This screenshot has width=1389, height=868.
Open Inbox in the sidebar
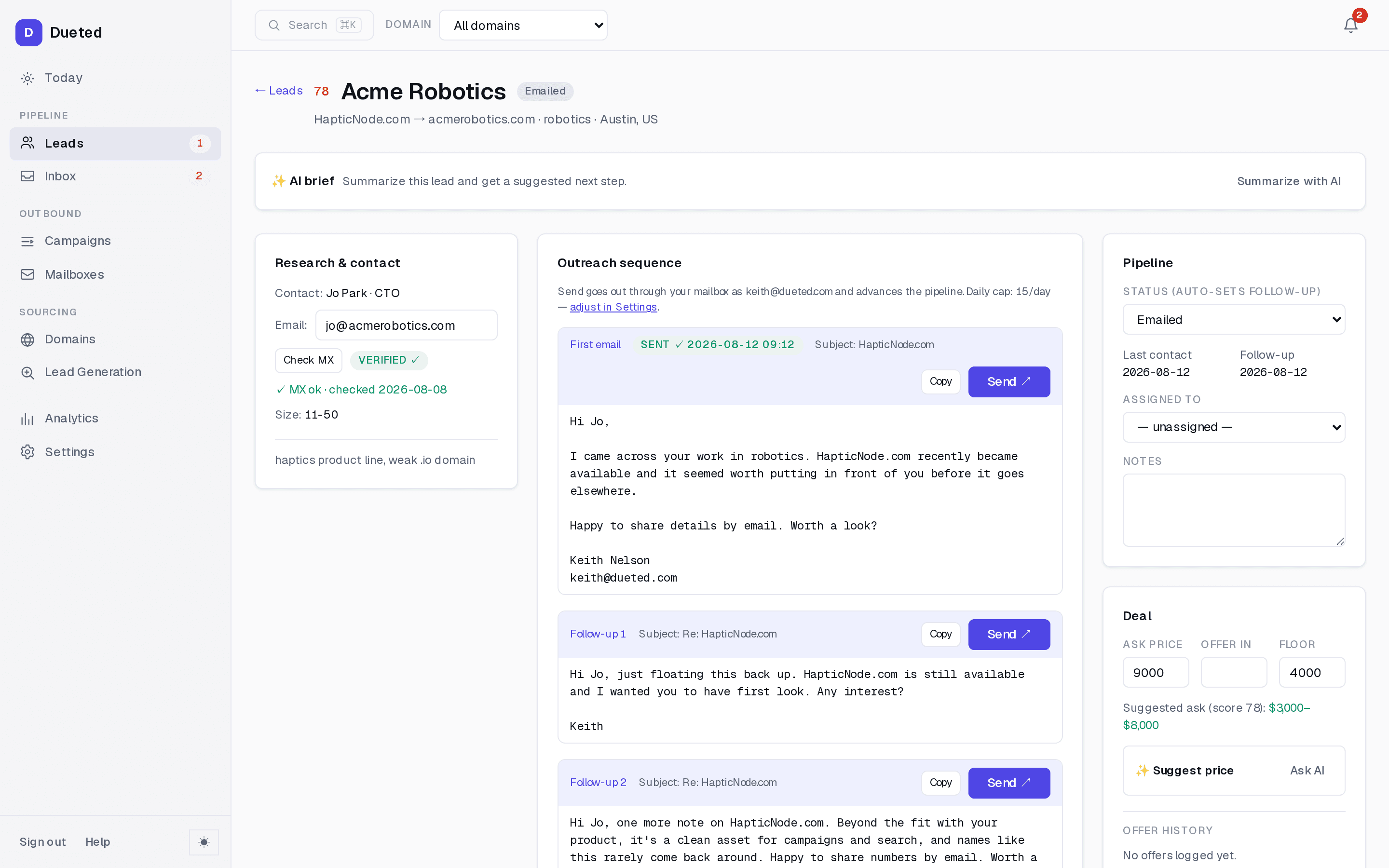[115, 176]
